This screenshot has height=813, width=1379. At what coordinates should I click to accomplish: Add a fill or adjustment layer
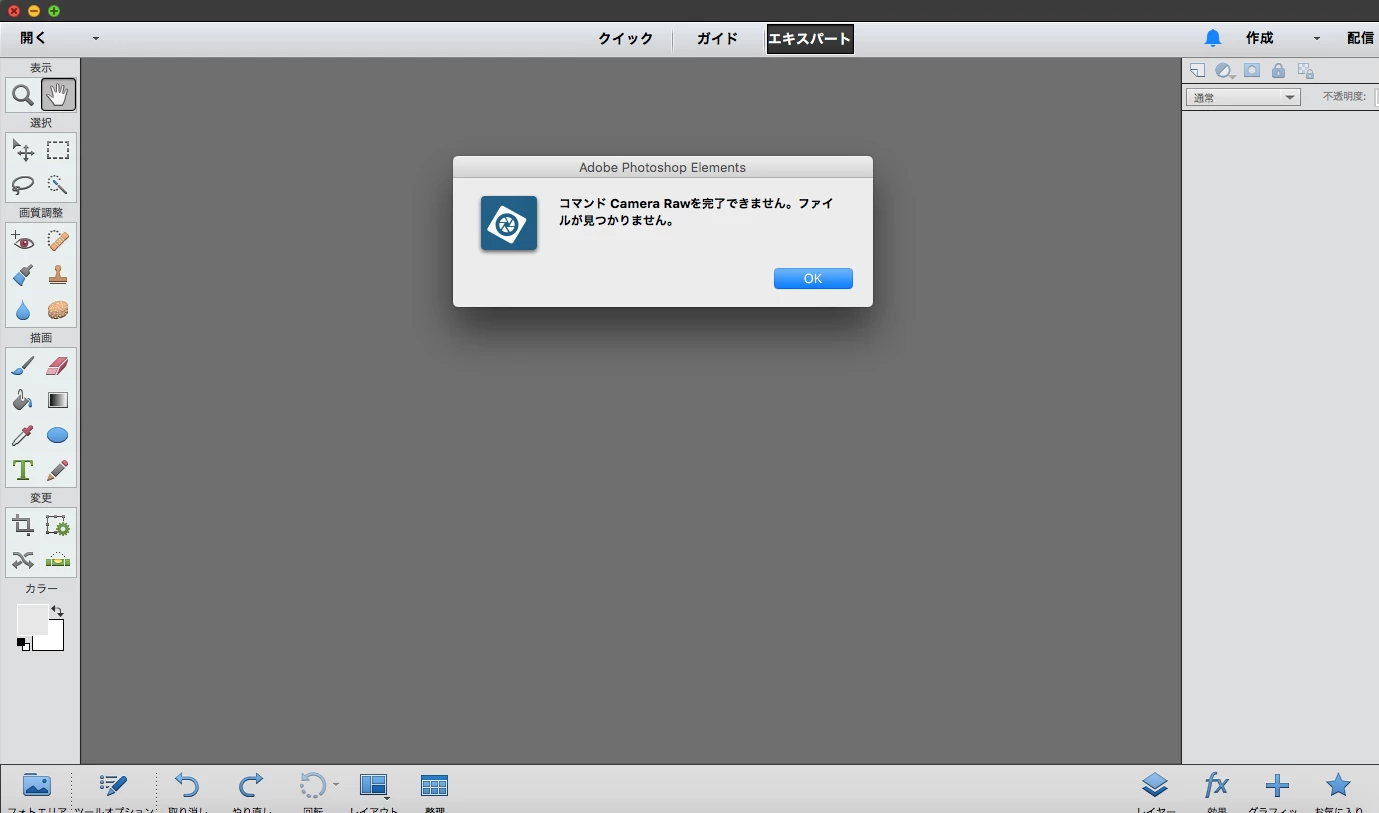(1224, 71)
